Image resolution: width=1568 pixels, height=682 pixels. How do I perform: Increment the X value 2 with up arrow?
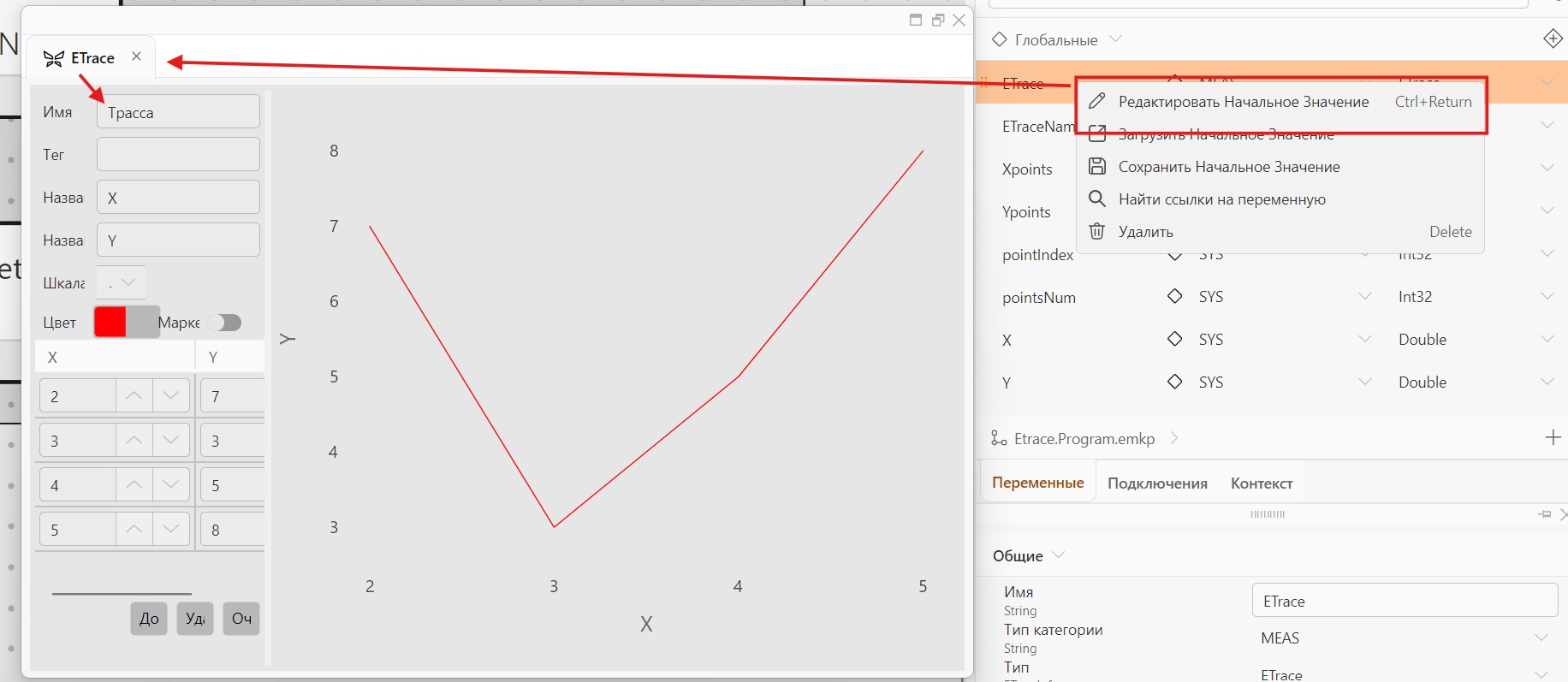pos(134,395)
